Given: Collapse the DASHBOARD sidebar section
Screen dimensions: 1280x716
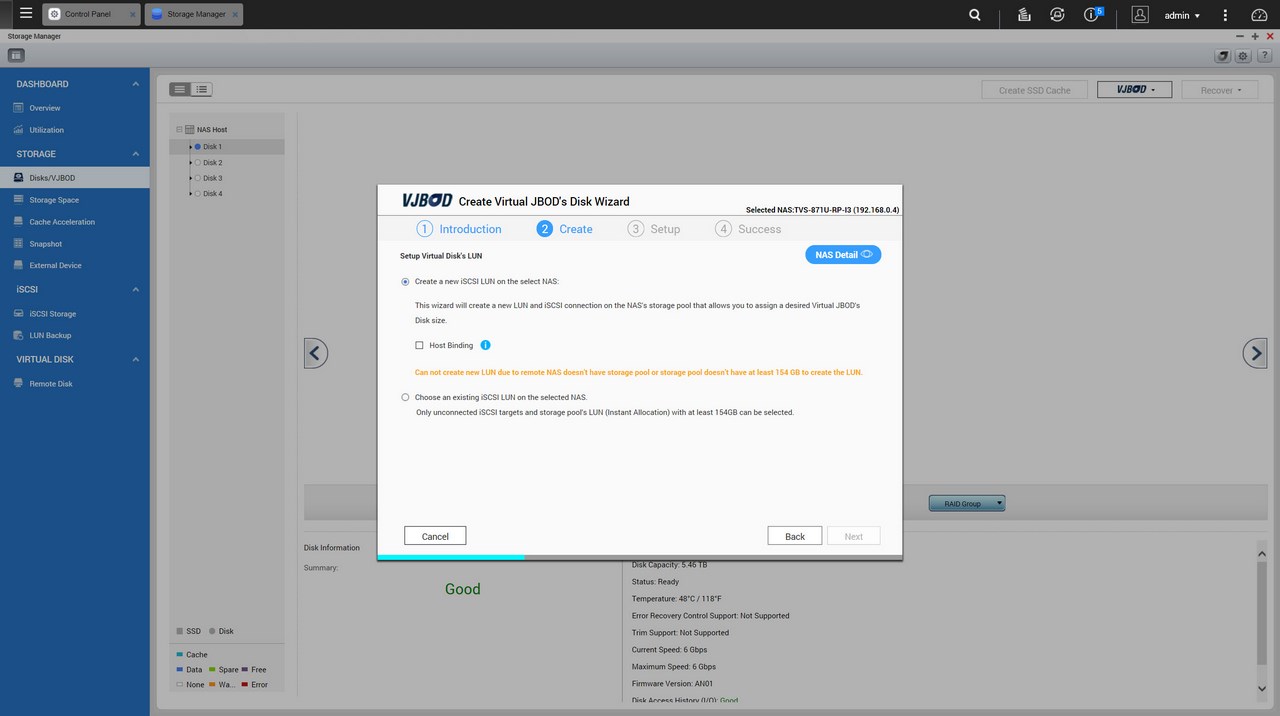Looking at the screenshot, I should (136, 84).
